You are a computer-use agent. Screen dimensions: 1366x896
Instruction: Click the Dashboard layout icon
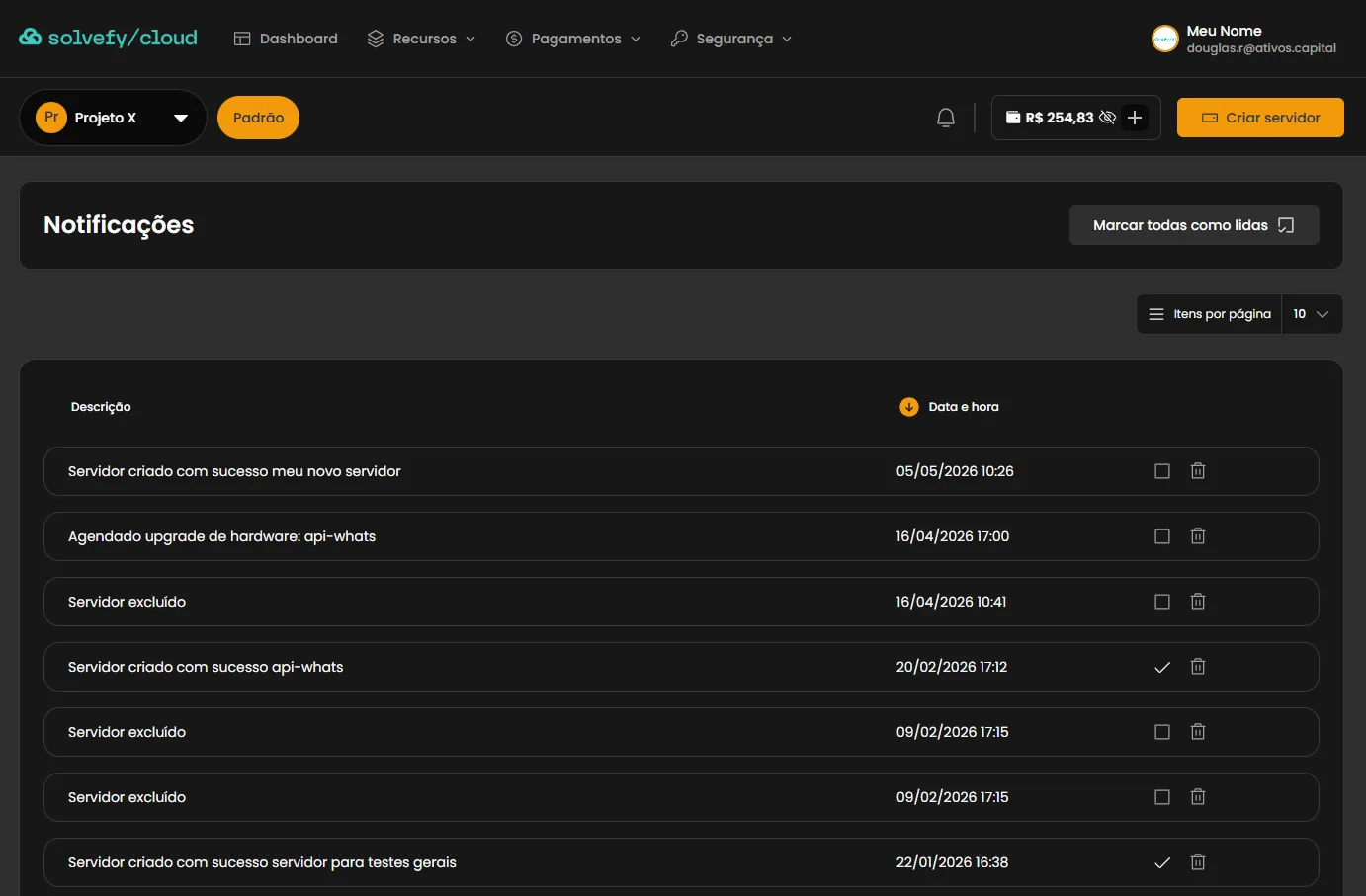click(242, 39)
